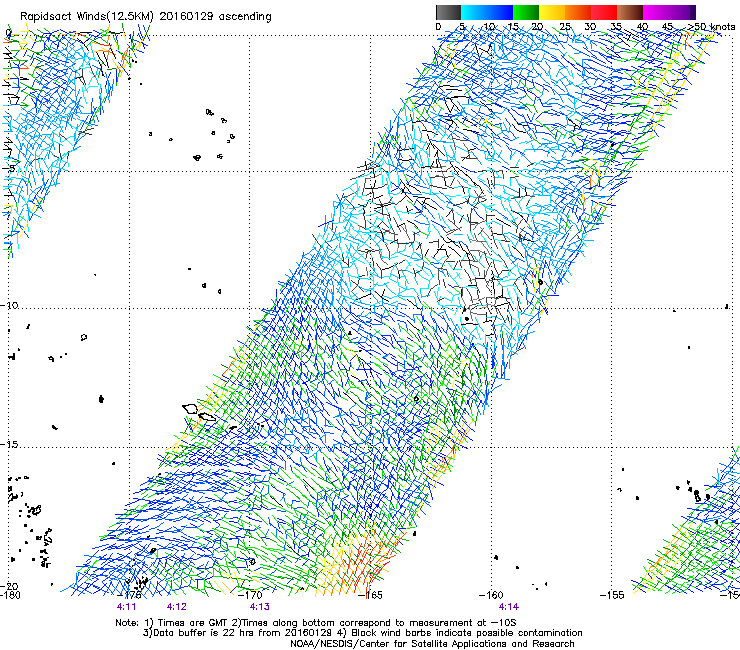Click the '-155' longitude axis label

612,595
